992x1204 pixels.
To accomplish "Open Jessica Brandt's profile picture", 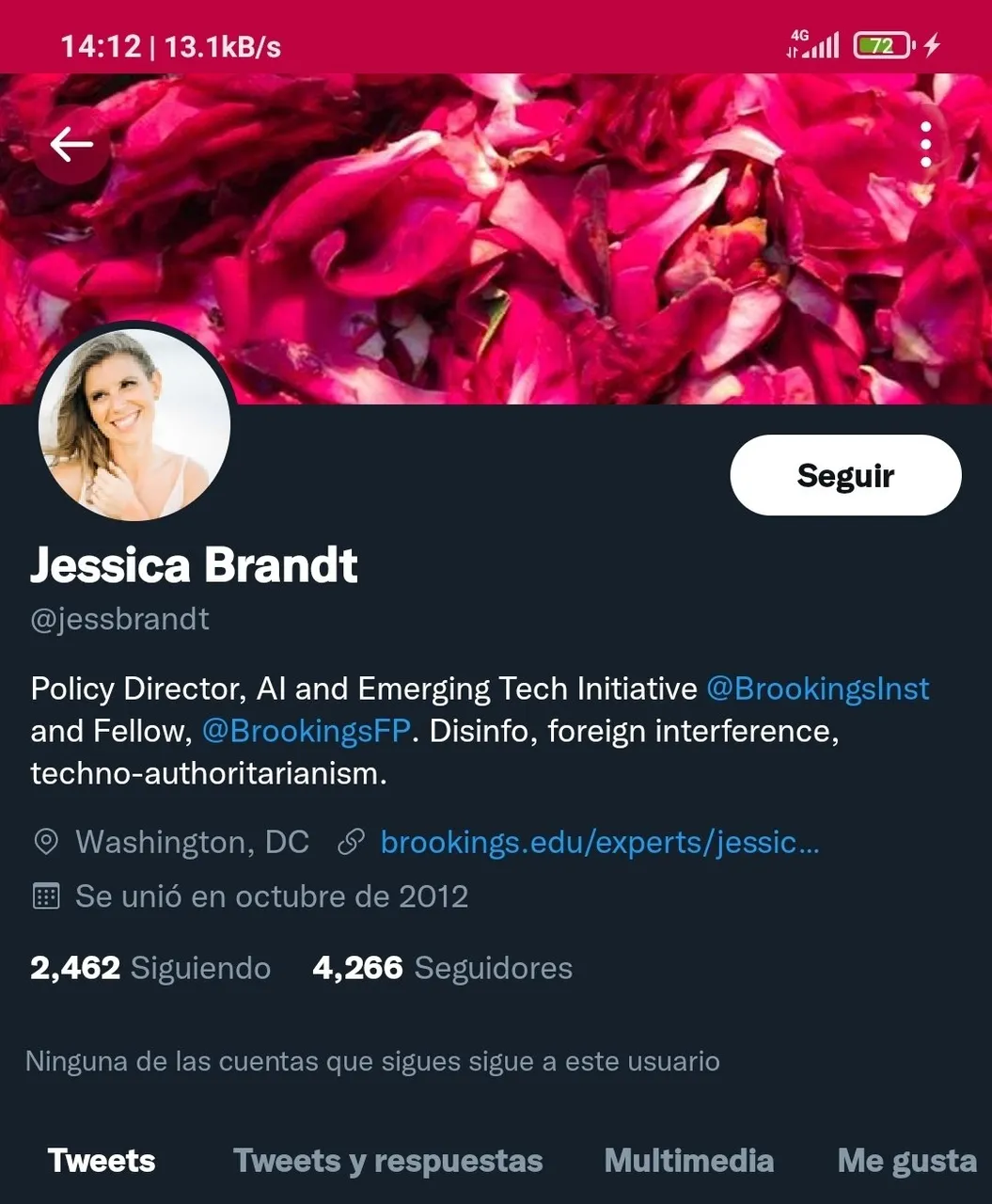I will point(134,424).
